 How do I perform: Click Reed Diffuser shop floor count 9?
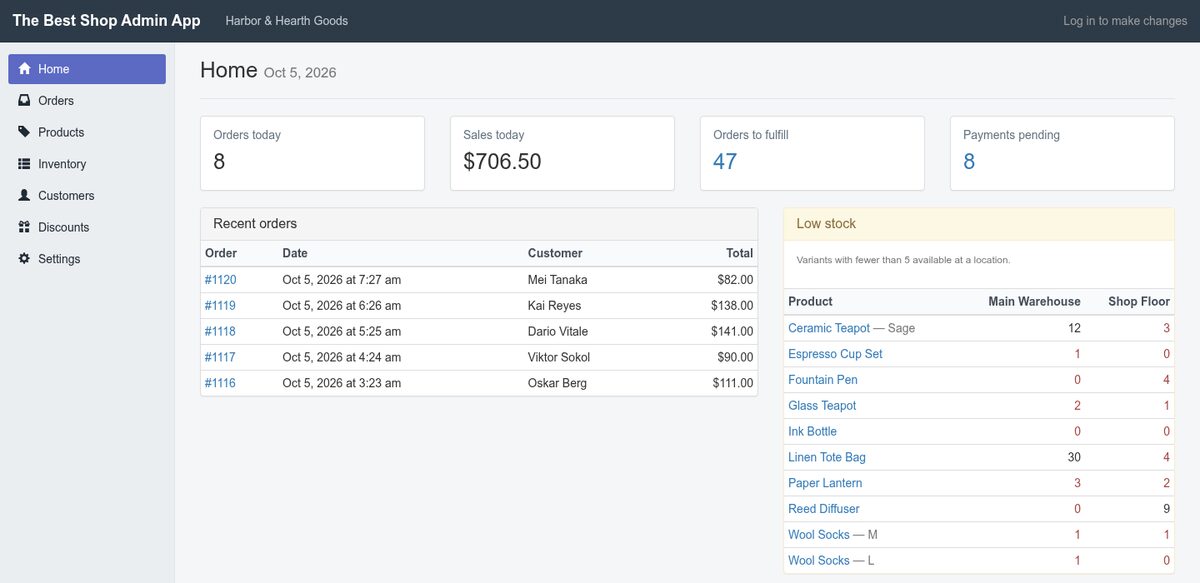coord(1166,509)
